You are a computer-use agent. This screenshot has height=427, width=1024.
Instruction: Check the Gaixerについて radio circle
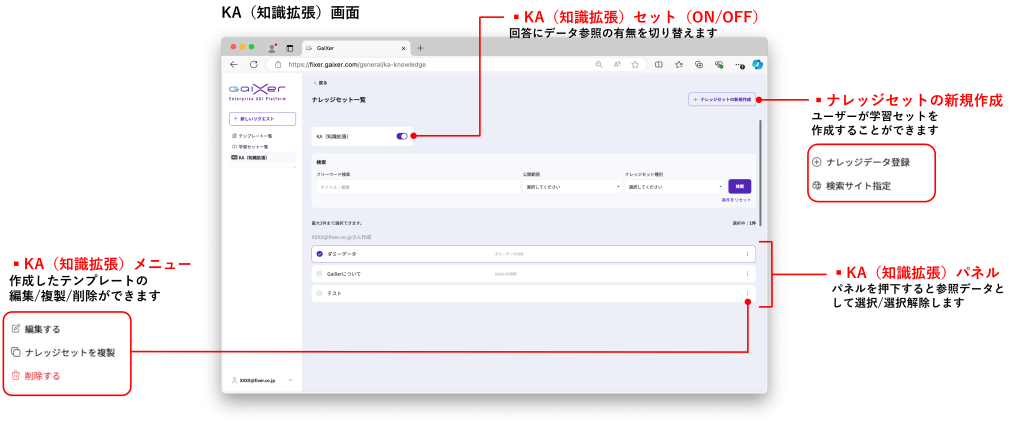(319, 273)
